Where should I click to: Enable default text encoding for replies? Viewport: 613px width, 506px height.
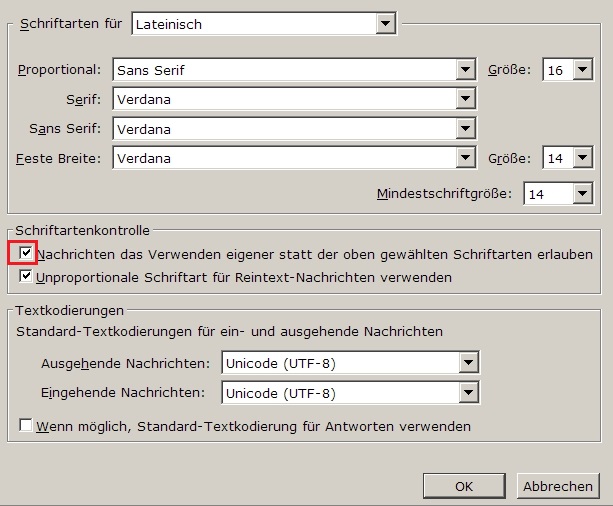click(x=26, y=426)
